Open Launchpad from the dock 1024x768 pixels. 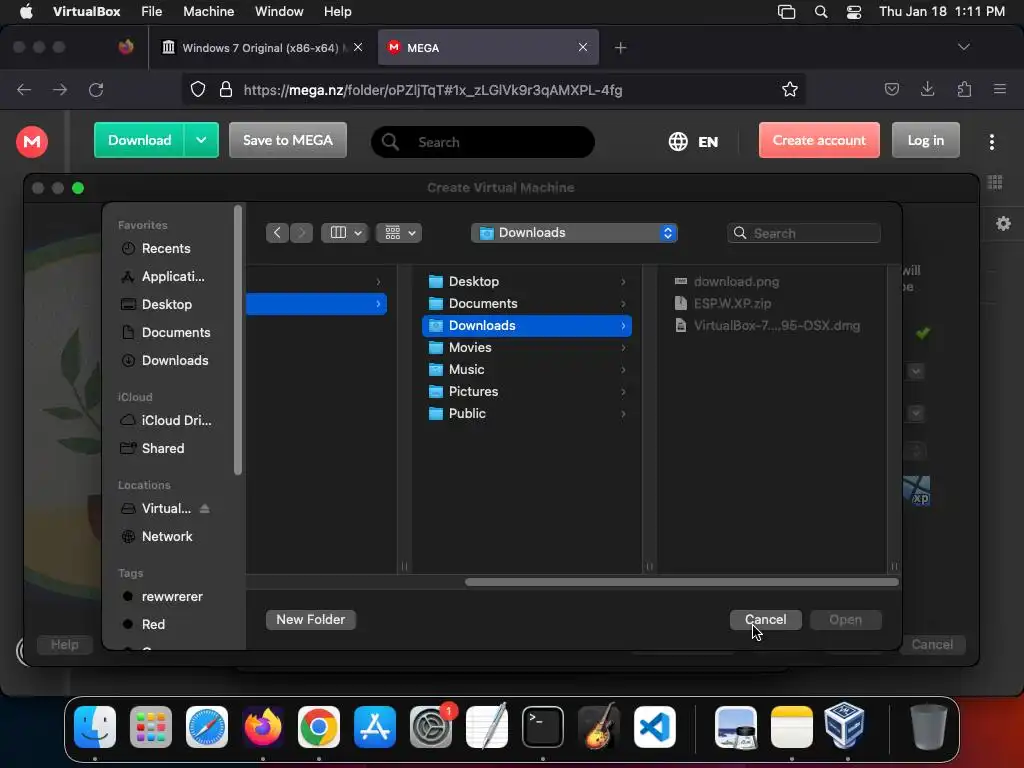151,727
